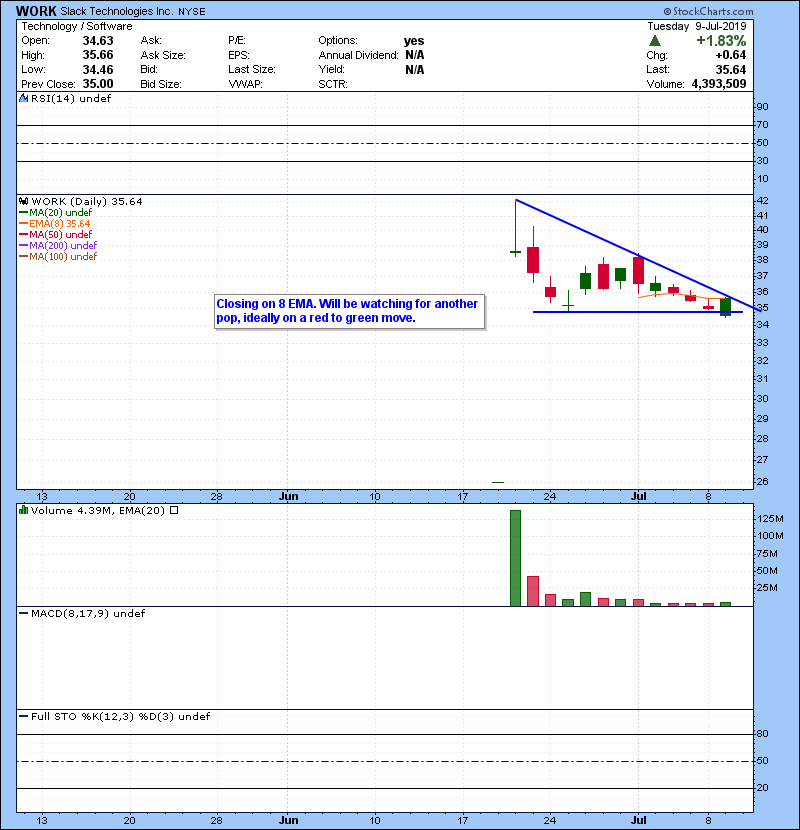Click the RSI(14) indicator line icon

click(x=24, y=99)
